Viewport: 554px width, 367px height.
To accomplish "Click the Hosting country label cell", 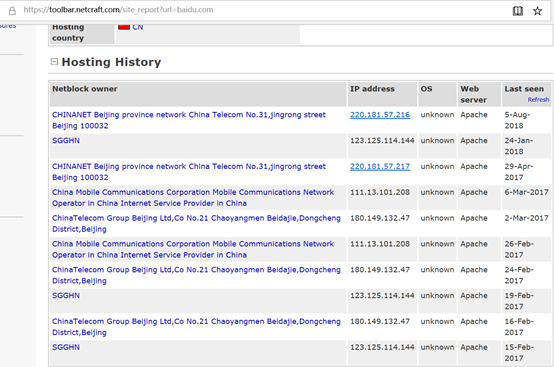I will point(82,33).
